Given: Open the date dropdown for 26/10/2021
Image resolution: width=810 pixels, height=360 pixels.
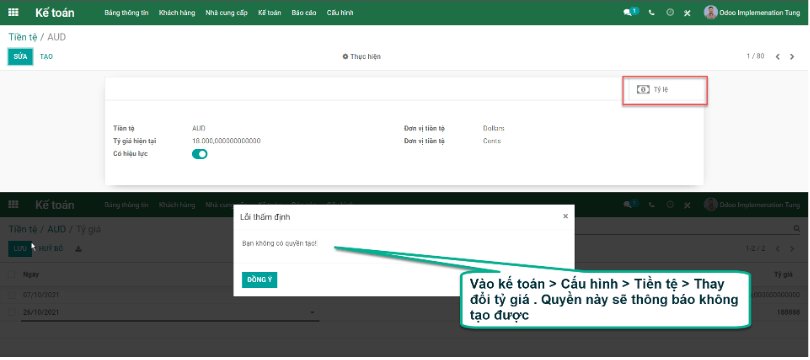Looking at the screenshot, I should pyautogui.click(x=312, y=312).
